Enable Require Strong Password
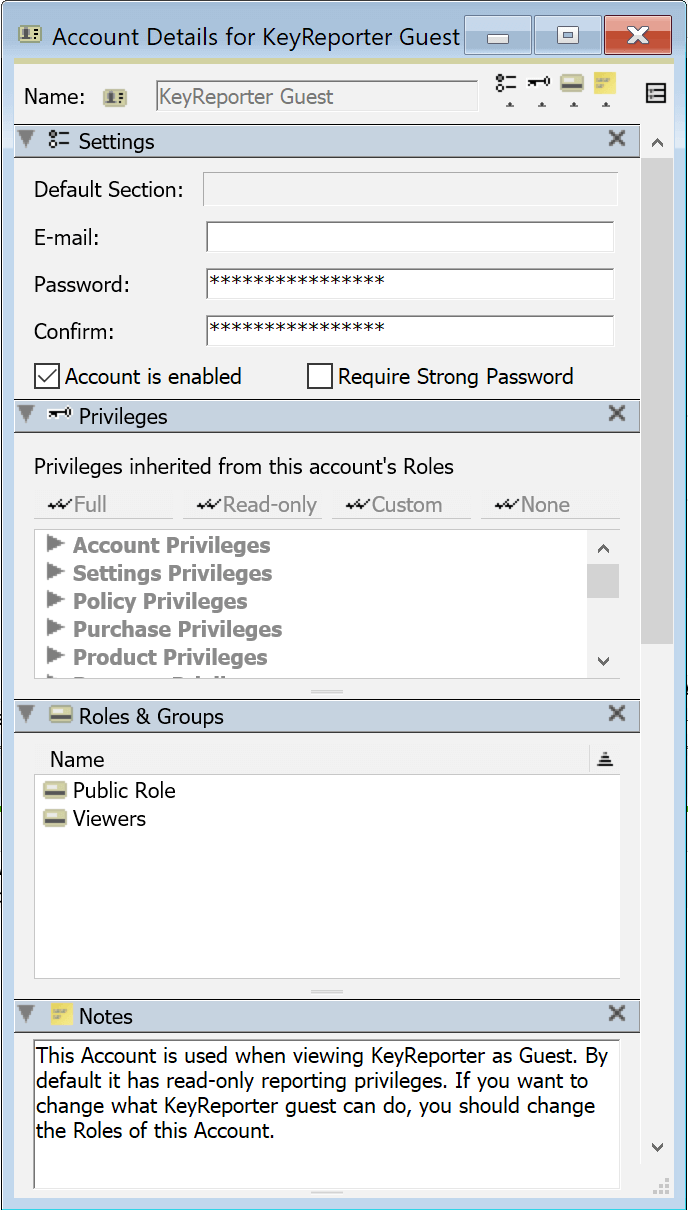Screen dimensions: 688x1210 320,377
